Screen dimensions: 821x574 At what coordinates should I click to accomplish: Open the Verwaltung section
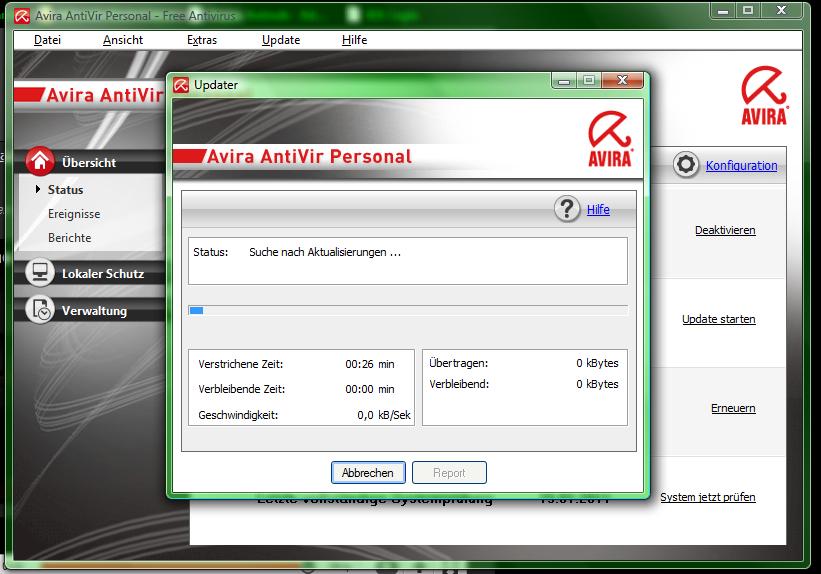[94, 311]
